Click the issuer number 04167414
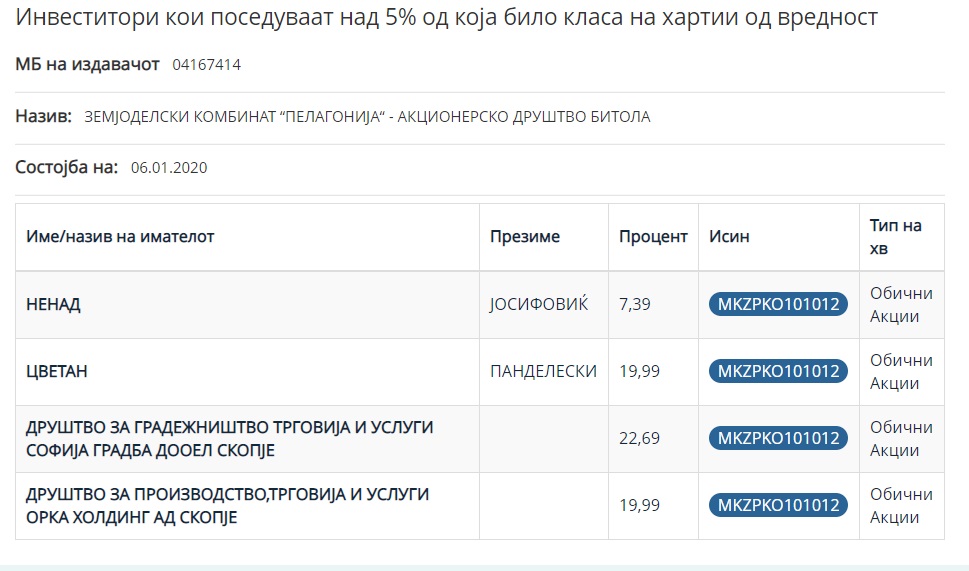Screen dimensions: 969x571 206,65
